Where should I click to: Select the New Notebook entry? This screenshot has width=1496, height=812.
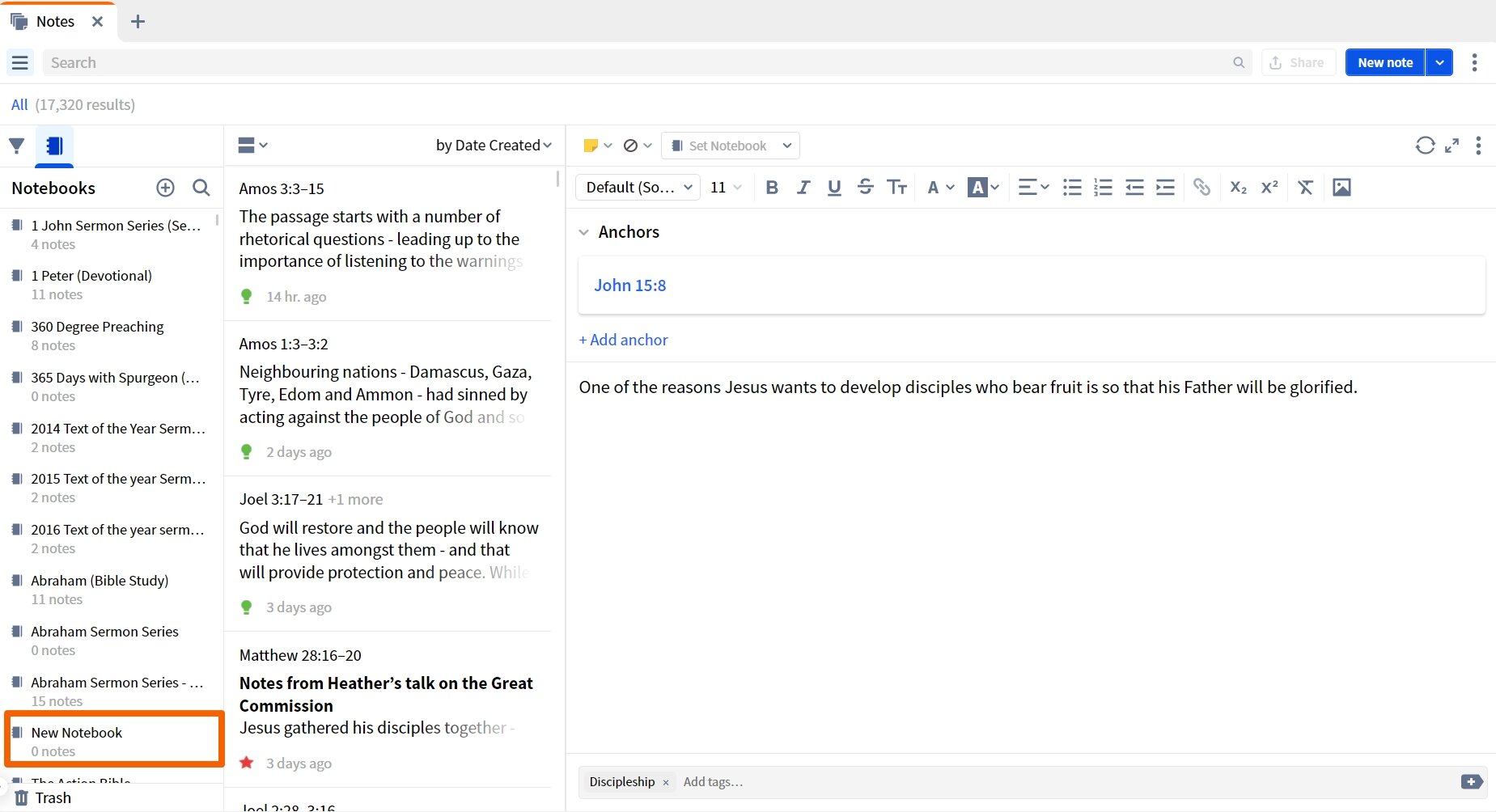[113, 738]
